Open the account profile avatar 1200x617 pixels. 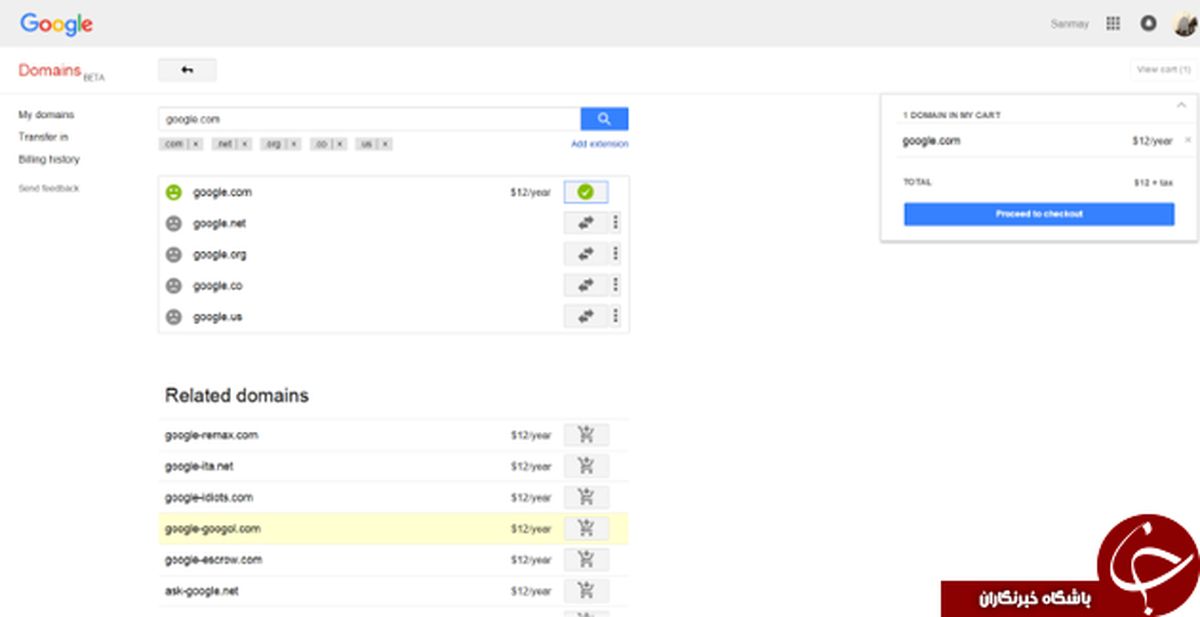pos(1184,23)
